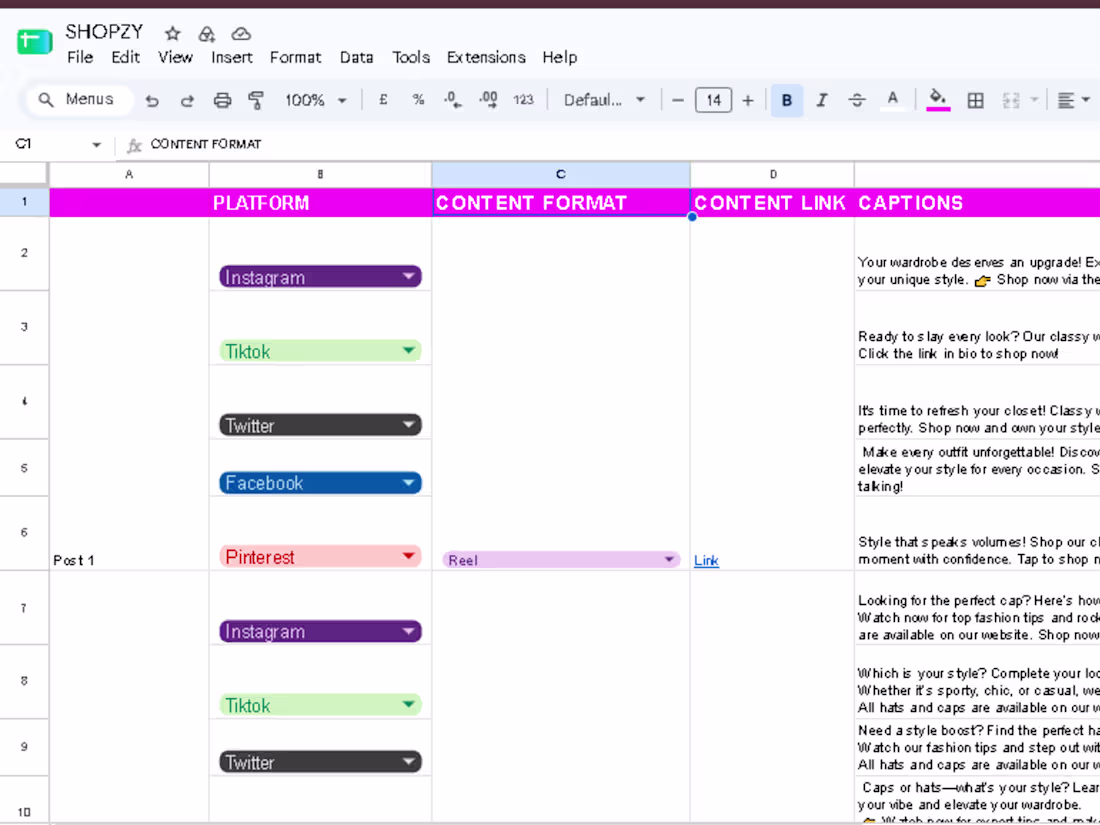Select the column C header
1100x825 pixels.
[x=561, y=175]
